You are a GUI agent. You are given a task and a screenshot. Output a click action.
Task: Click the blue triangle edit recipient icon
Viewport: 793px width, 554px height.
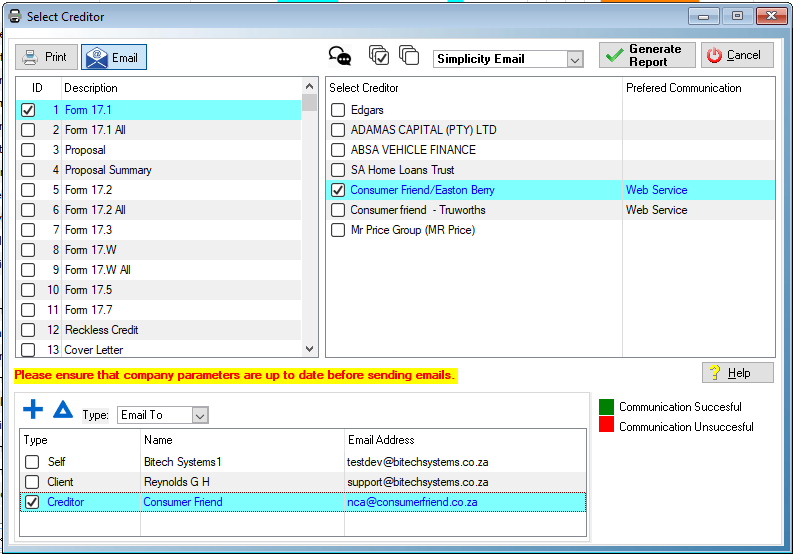63,409
